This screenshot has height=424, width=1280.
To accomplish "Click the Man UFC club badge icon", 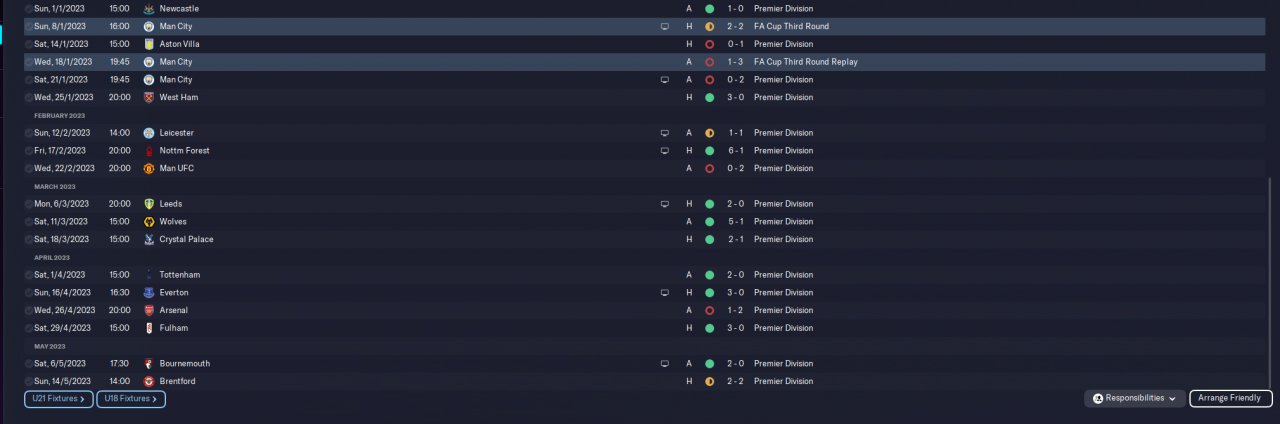I will [x=148, y=168].
